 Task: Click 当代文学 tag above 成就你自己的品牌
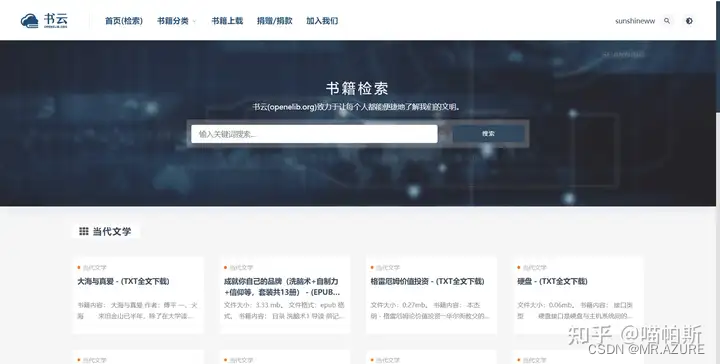pyautogui.click(x=241, y=268)
